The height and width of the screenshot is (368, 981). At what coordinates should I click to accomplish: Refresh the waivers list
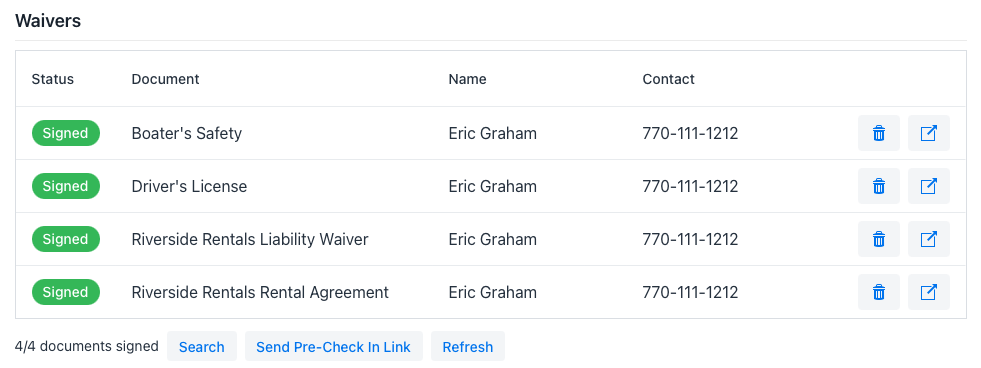pos(467,347)
